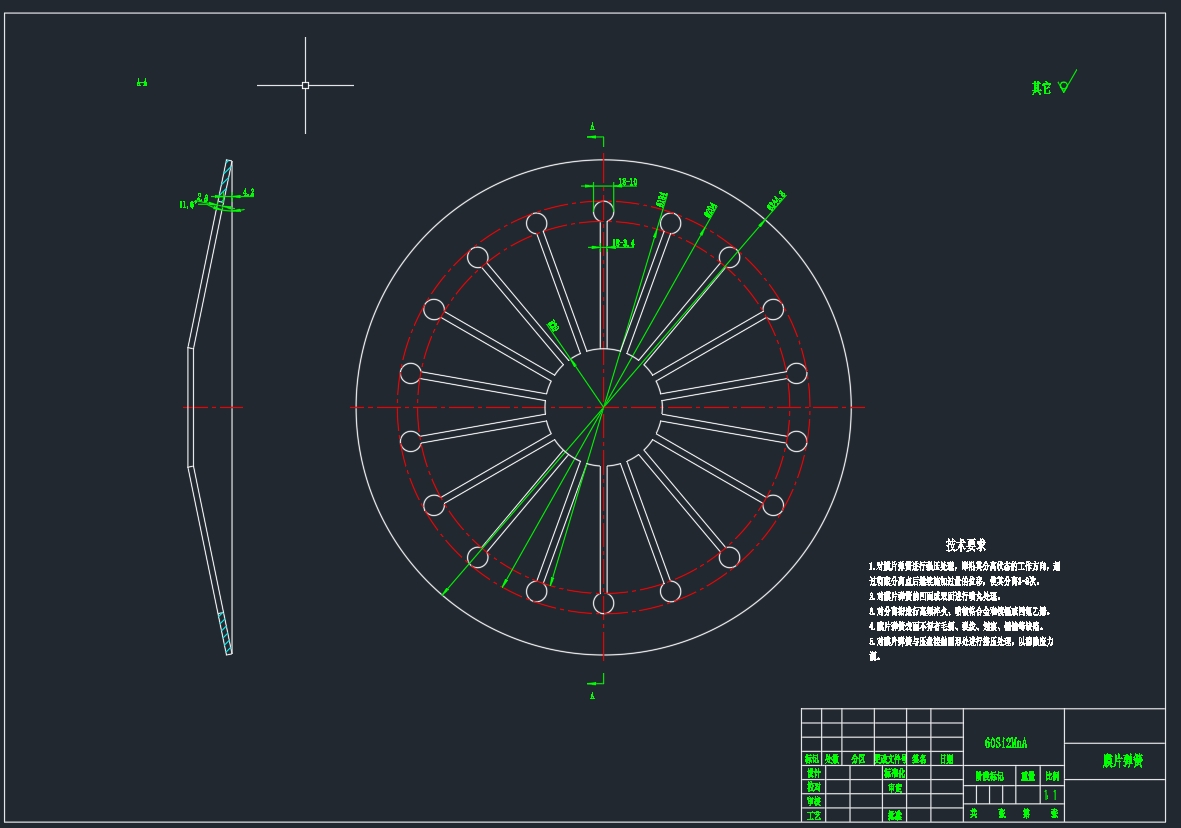
Task: Click the 审核 row label
Action: click(x=813, y=801)
